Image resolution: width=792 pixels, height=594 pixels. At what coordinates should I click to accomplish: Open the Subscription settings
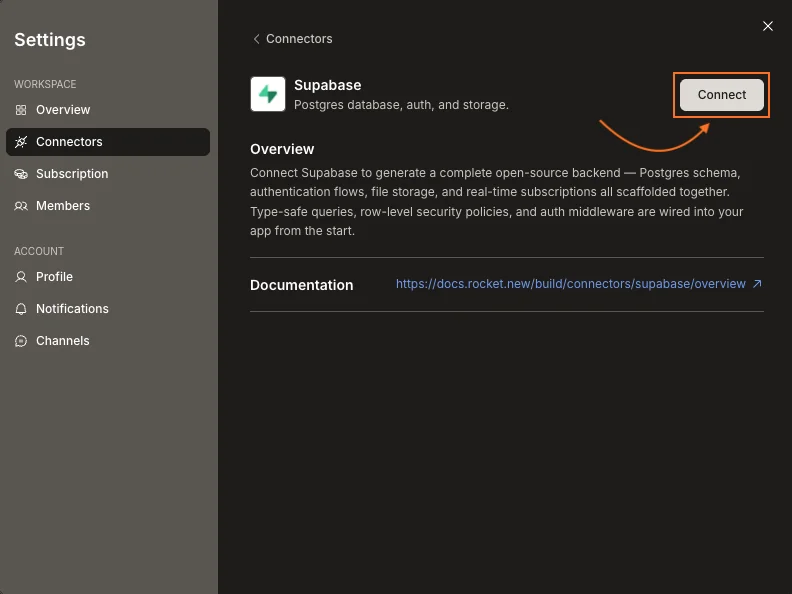coord(108,174)
